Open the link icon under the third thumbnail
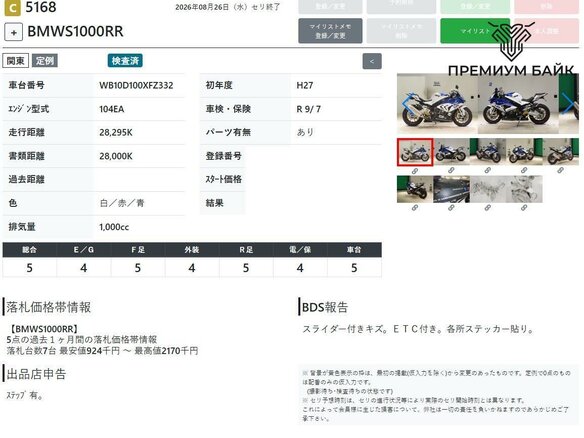The height and width of the screenshot is (438, 584). pos(488,170)
